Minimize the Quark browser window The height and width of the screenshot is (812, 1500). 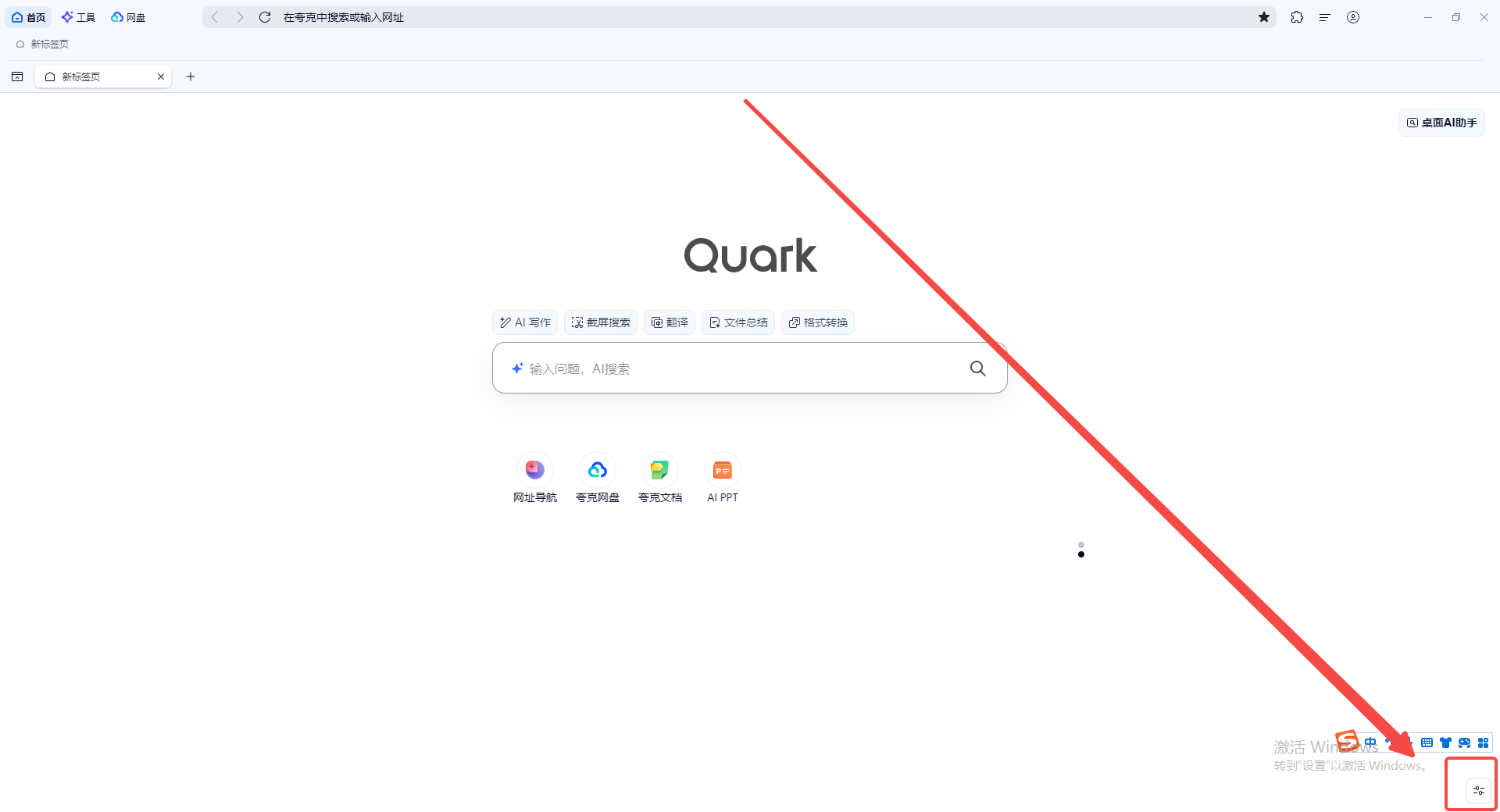[x=1428, y=17]
